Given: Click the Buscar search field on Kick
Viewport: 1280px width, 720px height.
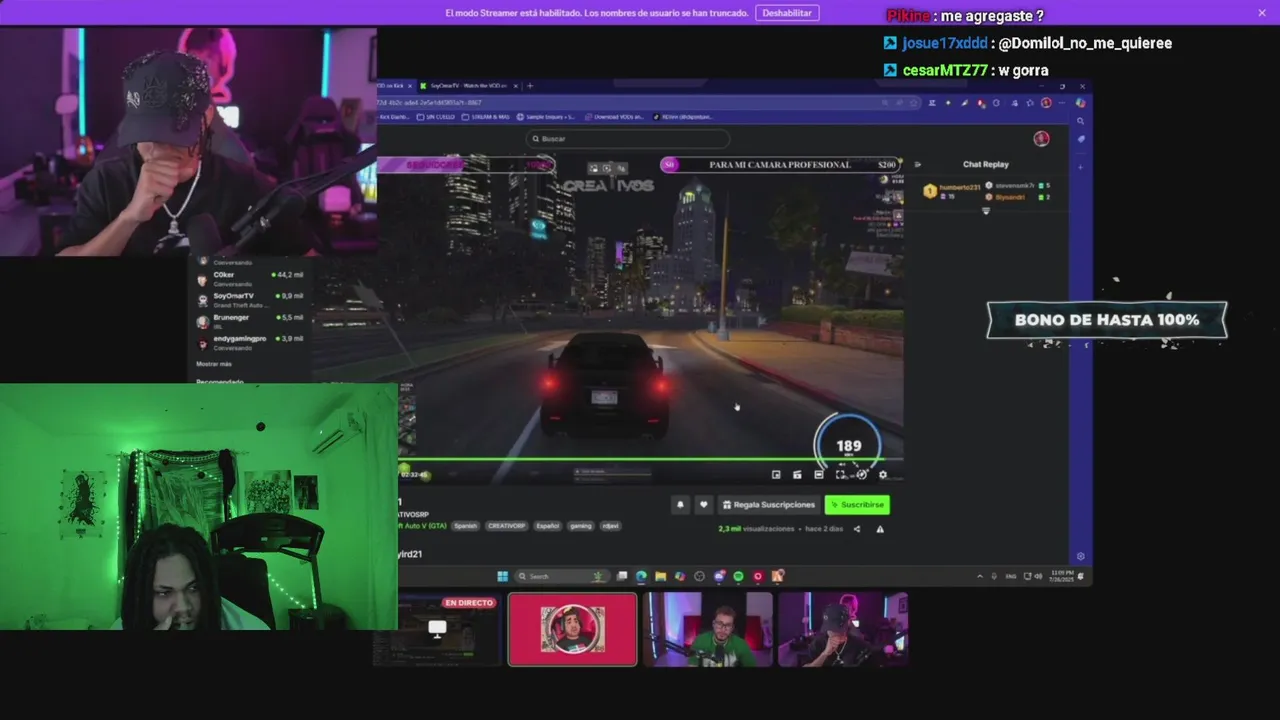Looking at the screenshot, I should click(628, 139).
